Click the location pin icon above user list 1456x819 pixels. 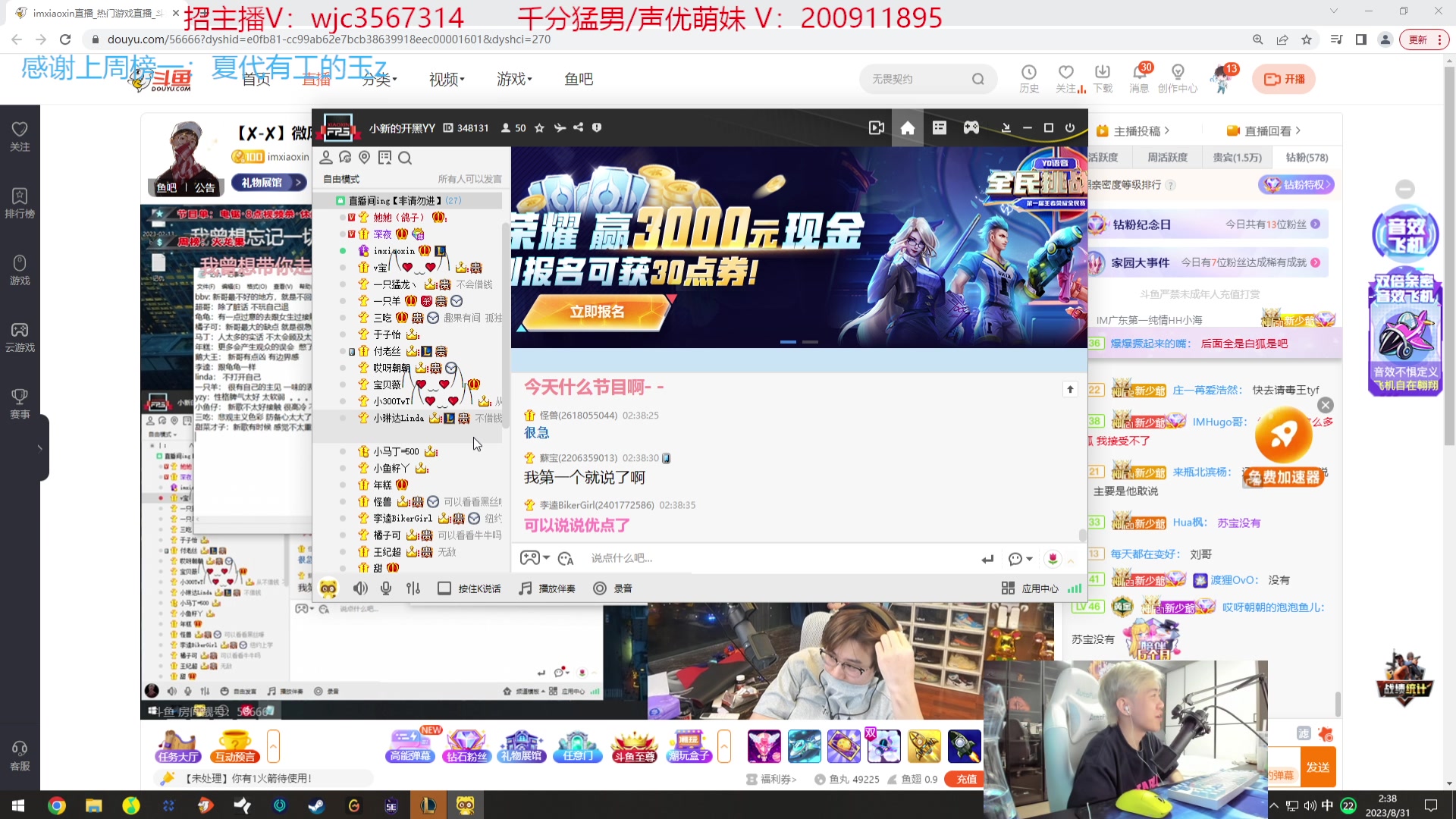(x=365, y=158)
